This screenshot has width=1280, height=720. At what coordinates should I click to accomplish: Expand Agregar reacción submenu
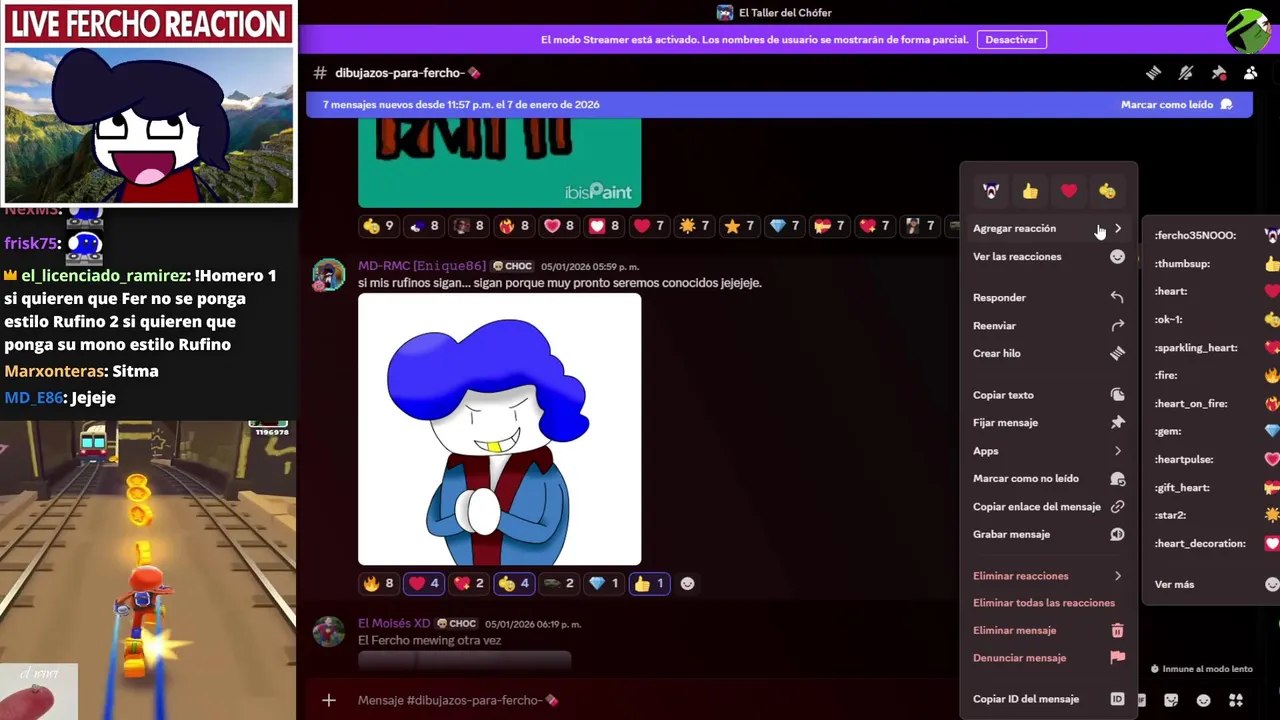point(1048,228)
